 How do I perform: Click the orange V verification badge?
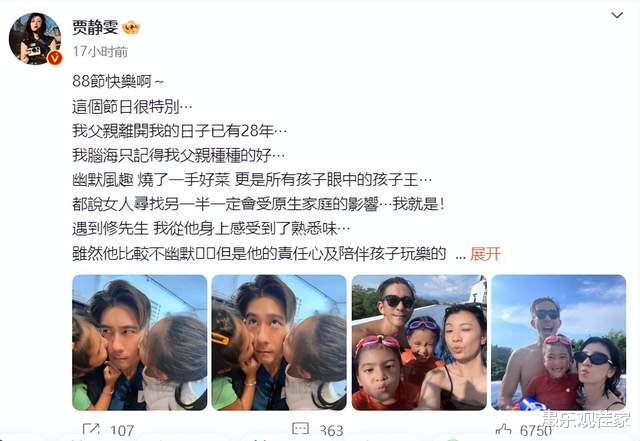[55, 58]
